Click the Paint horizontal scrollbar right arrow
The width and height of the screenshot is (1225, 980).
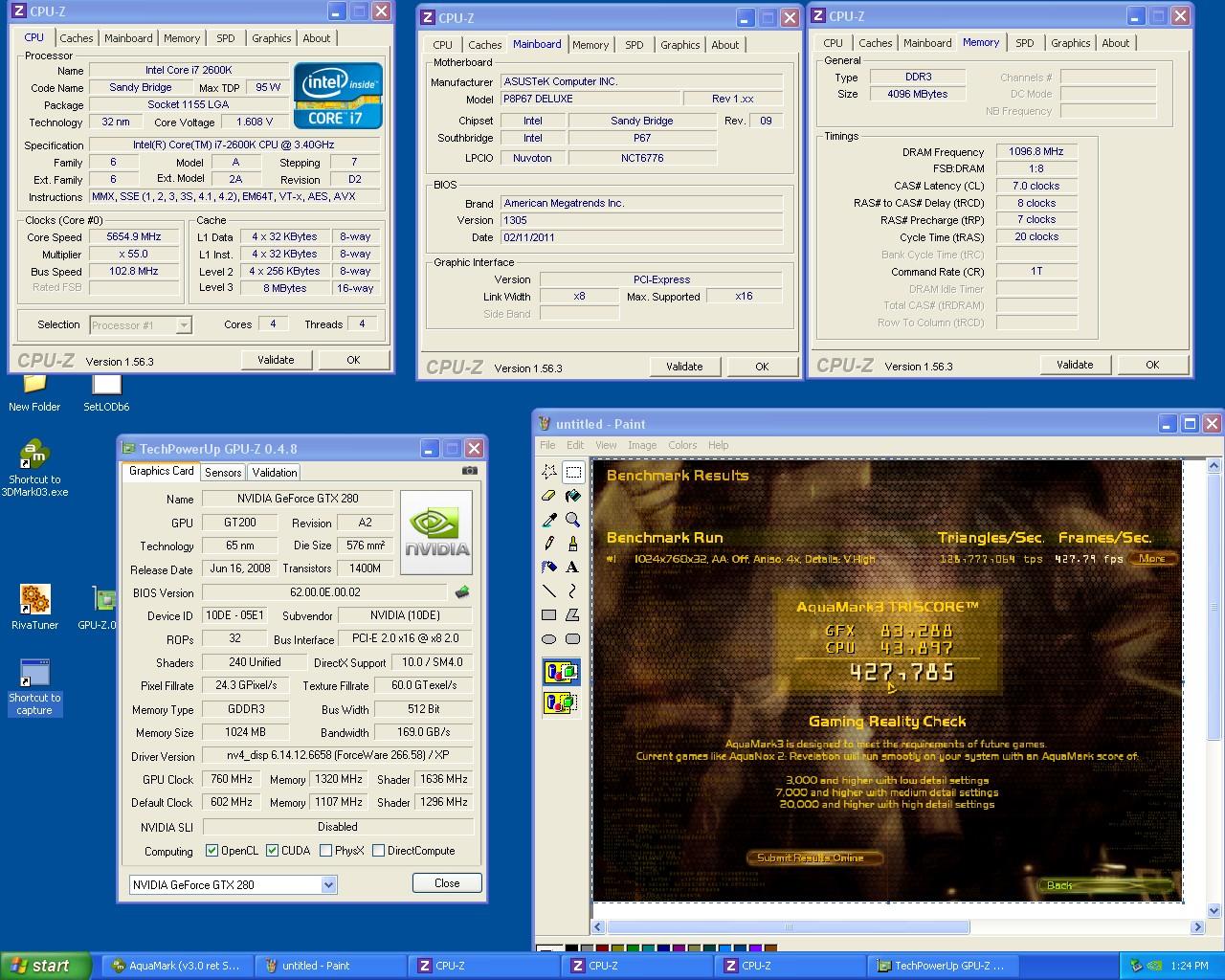pos(1196,926)
